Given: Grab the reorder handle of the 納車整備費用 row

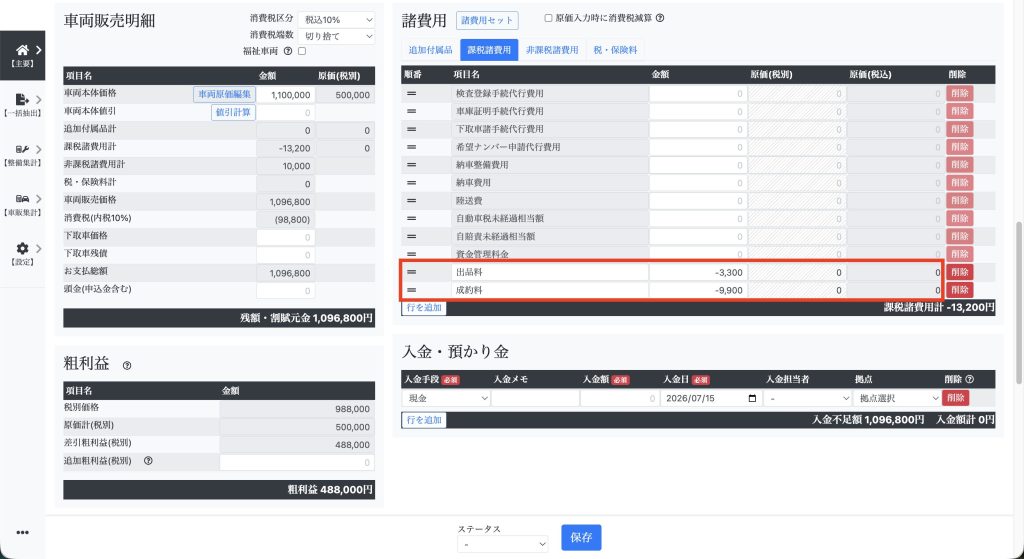Looking at the screenshot, I should 411,165.
